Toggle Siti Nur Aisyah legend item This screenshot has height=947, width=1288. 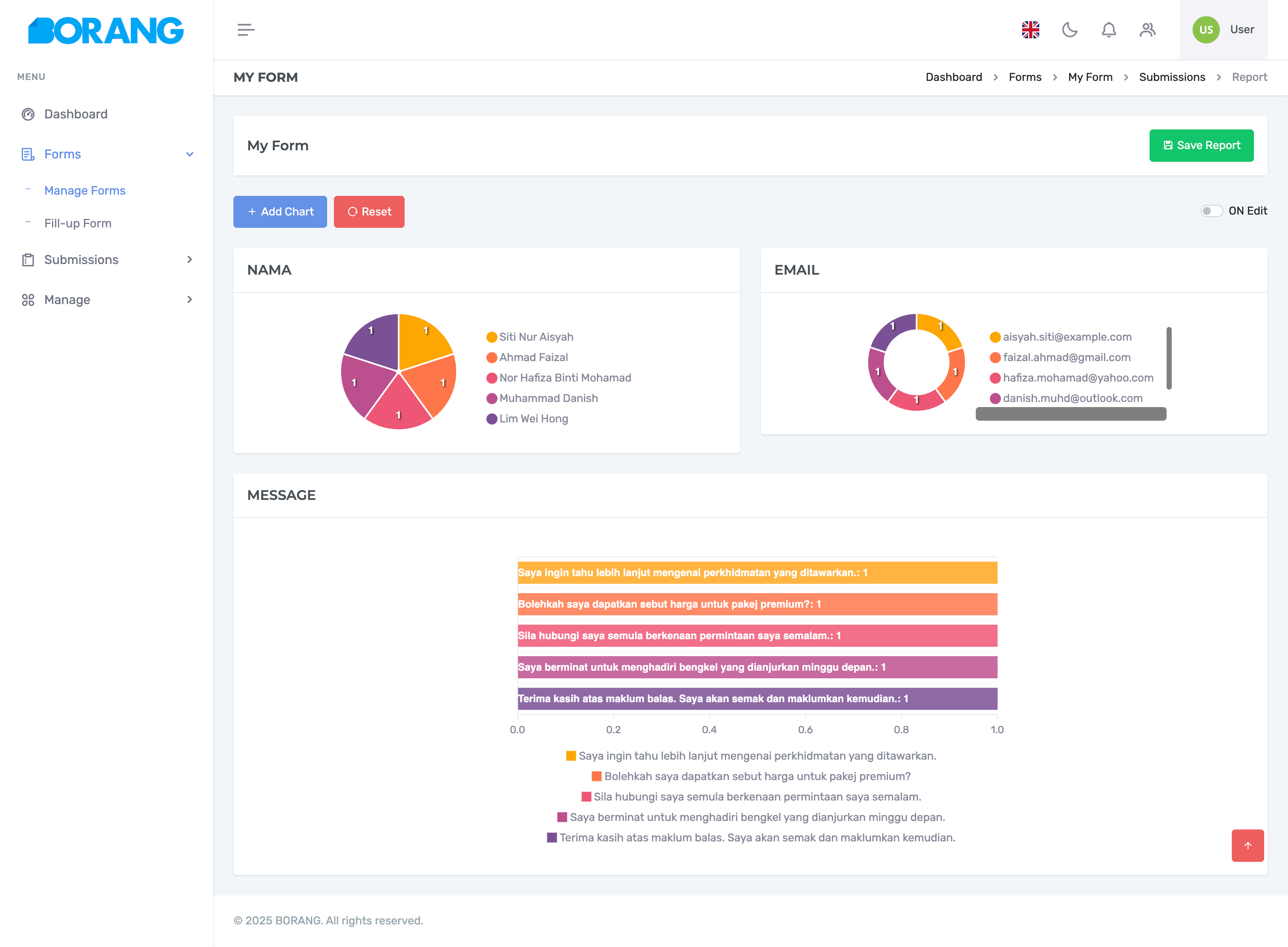[x=530, y=337]
